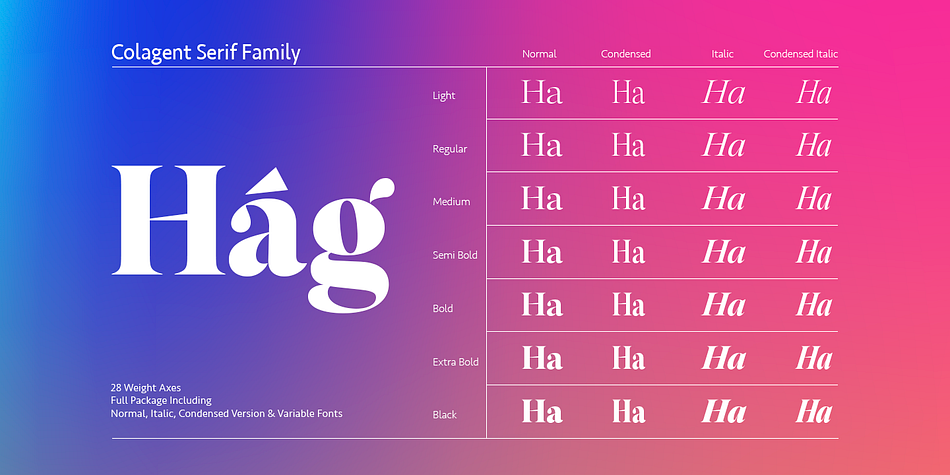Click 'Normal, Italic, Condensed Version & Variable Fonts'
Screen dimensions: 950x475
coord(227,414)
